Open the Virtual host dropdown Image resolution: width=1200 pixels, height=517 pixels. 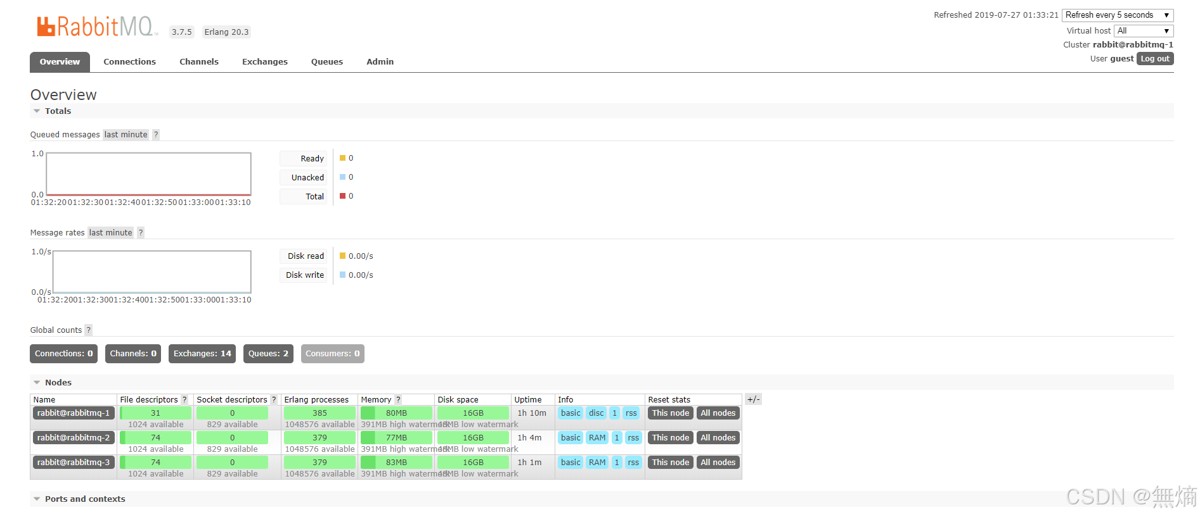1144,31
